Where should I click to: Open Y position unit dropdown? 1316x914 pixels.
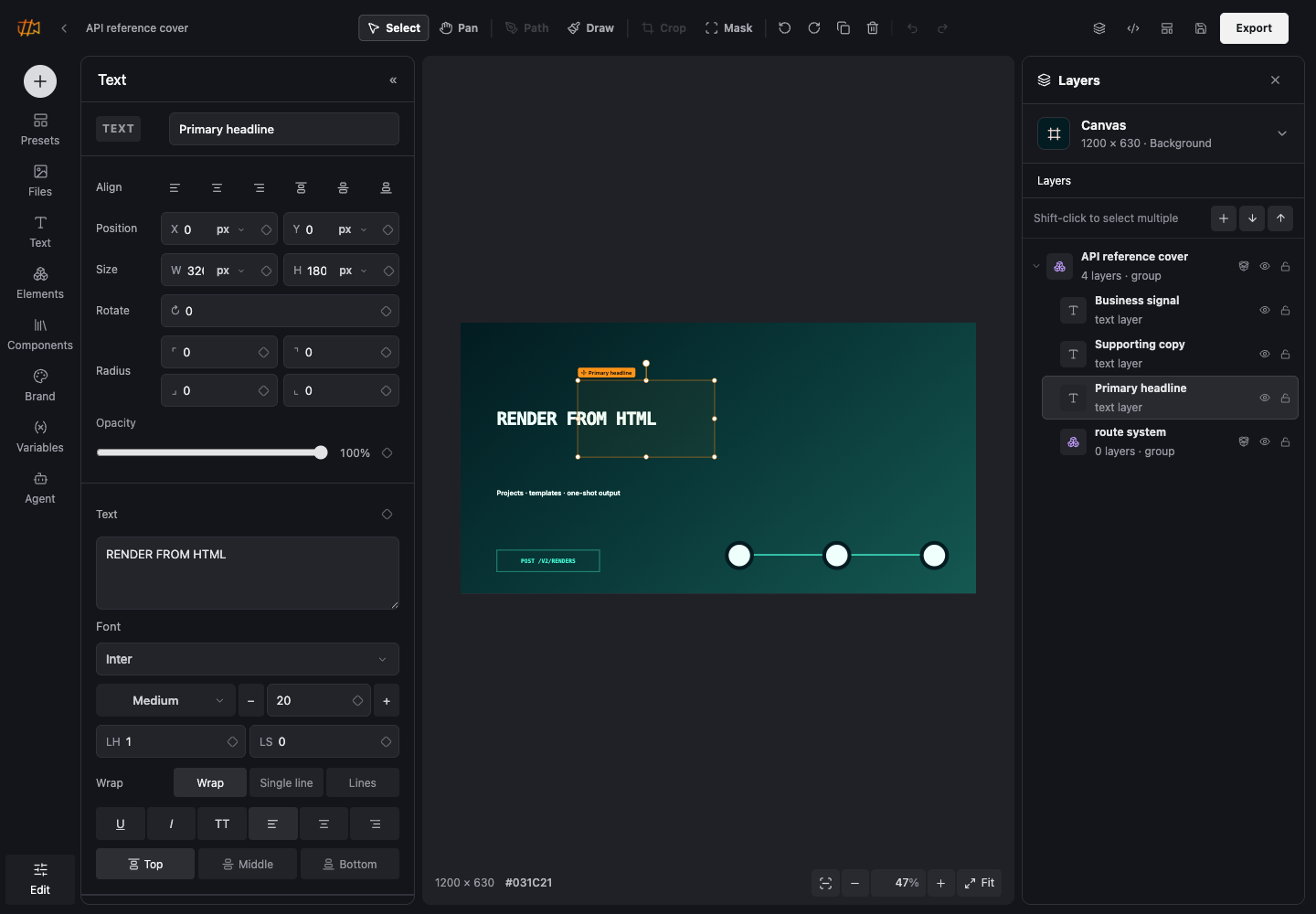(353, 229)
